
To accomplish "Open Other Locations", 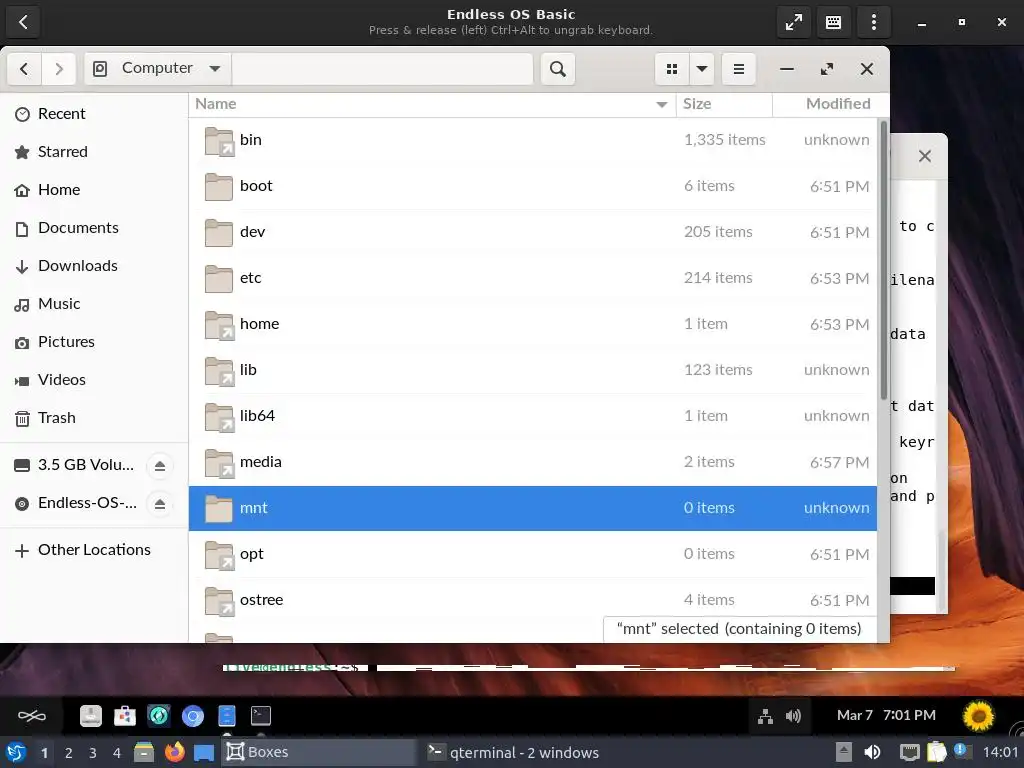I will click(x=94, y=550).
